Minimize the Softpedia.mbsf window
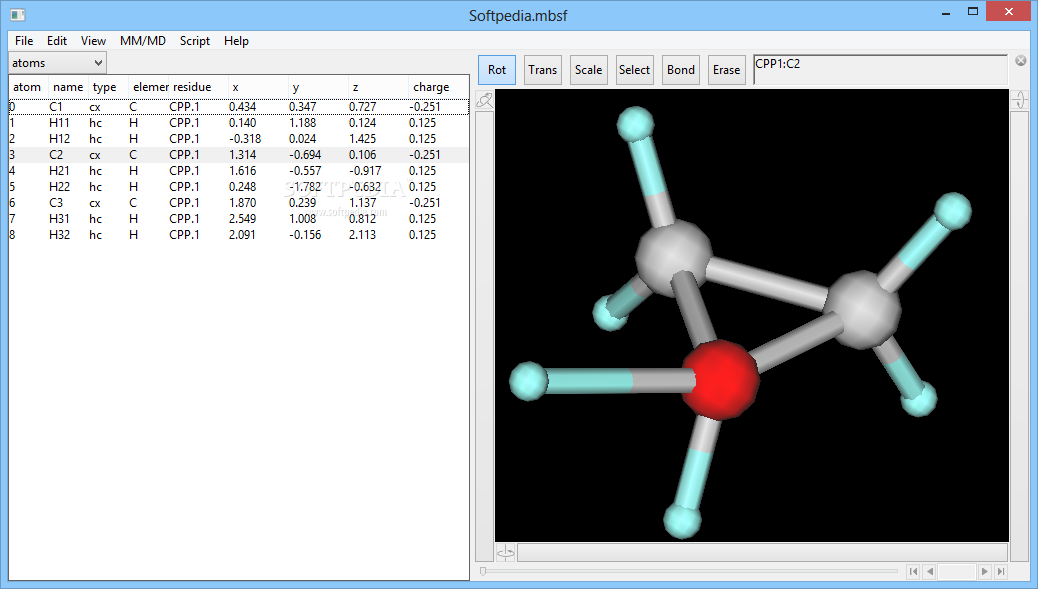Screen dimensions: 1038x589 [x=947, y=12]
